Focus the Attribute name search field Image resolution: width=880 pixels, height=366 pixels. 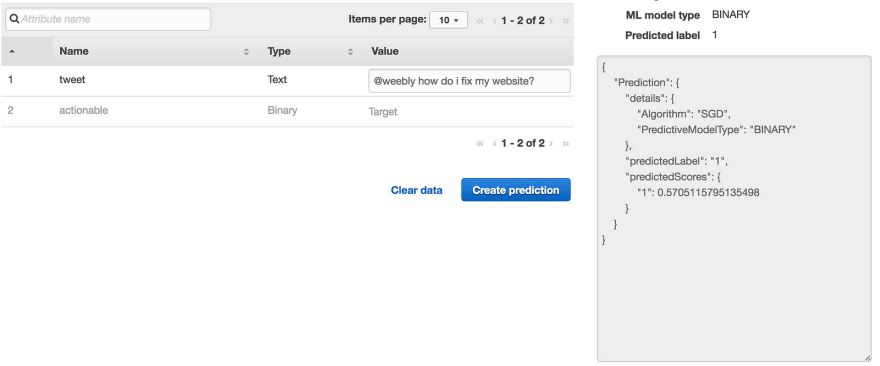[108, 19]
